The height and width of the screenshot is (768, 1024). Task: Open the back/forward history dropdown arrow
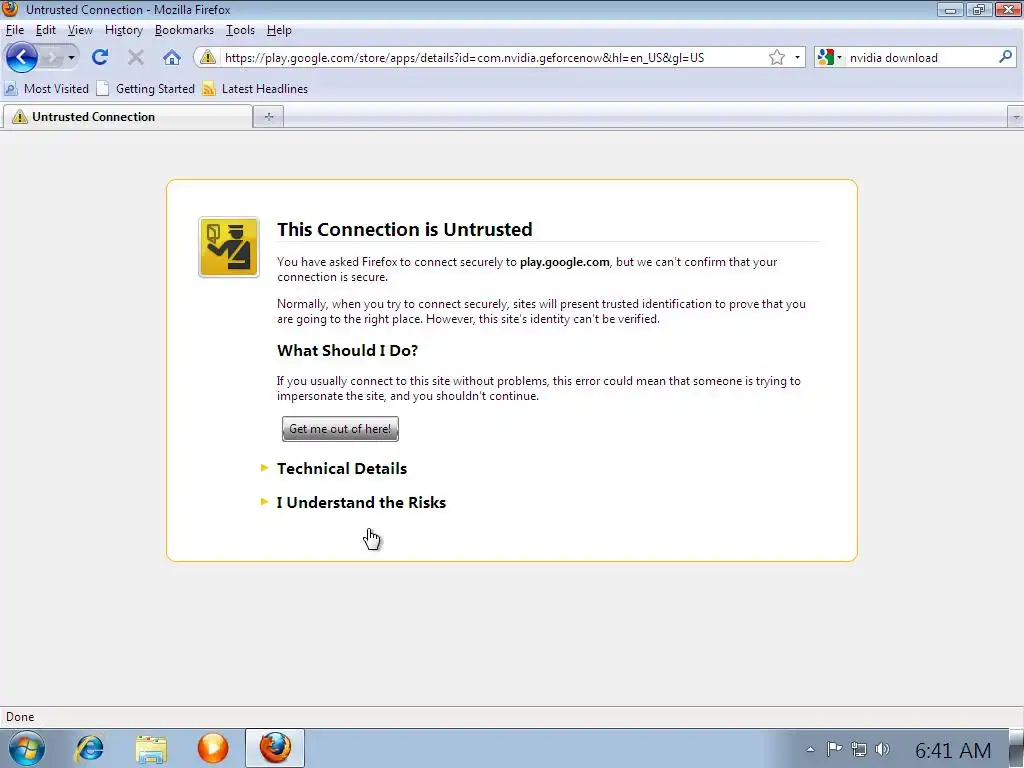(71, 57)
